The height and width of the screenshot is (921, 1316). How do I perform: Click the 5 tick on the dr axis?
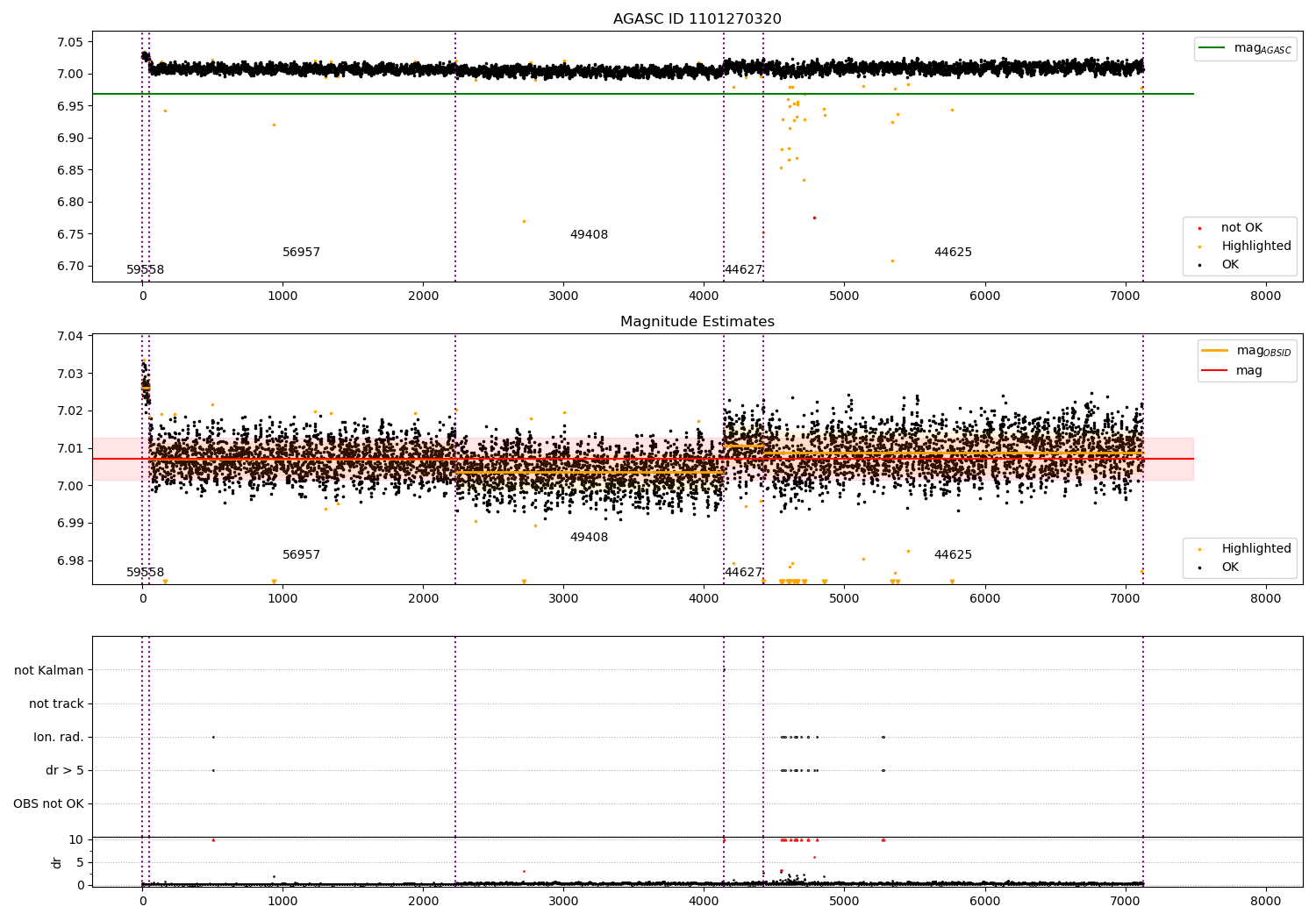click(80, 862)
